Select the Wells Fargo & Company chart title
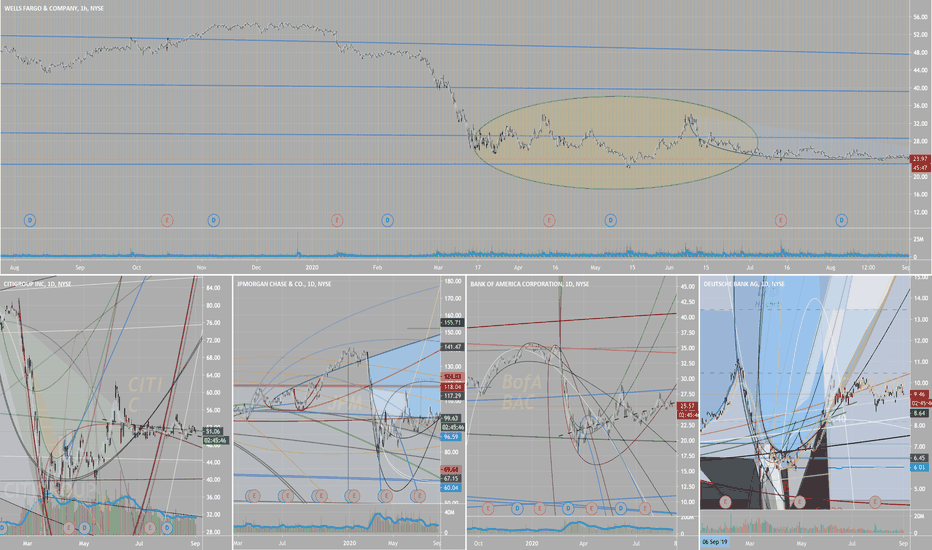932x550 pixels. coord(53,9)
